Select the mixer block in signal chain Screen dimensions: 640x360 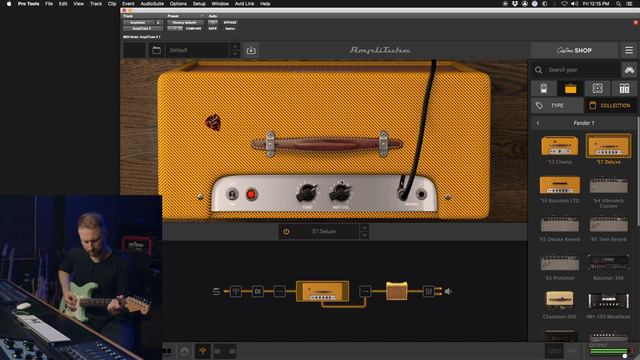point(428,291)
